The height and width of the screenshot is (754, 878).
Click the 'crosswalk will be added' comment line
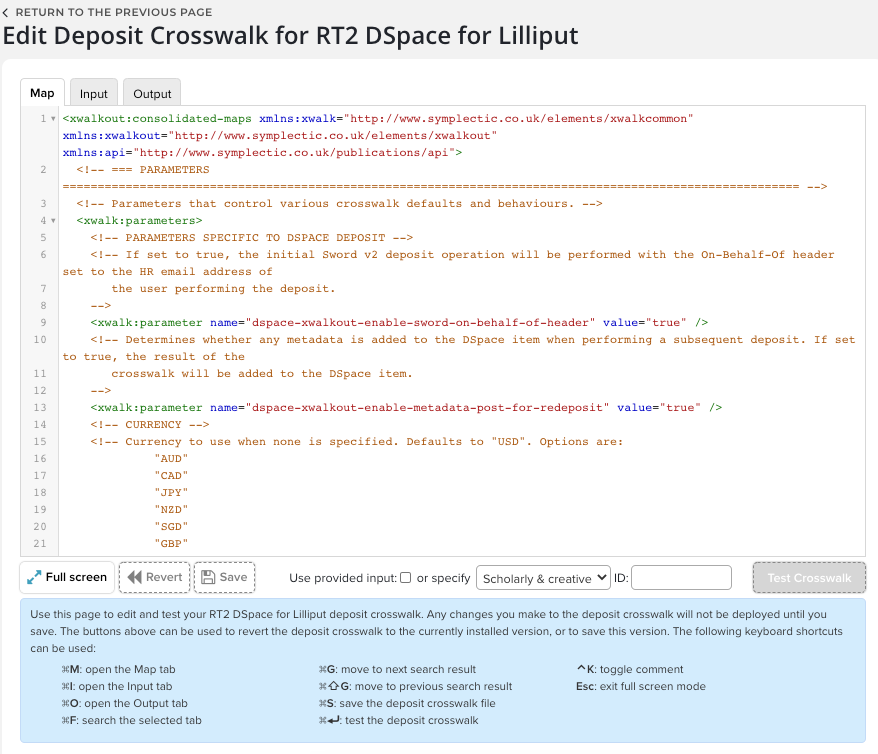pos(262,373)
